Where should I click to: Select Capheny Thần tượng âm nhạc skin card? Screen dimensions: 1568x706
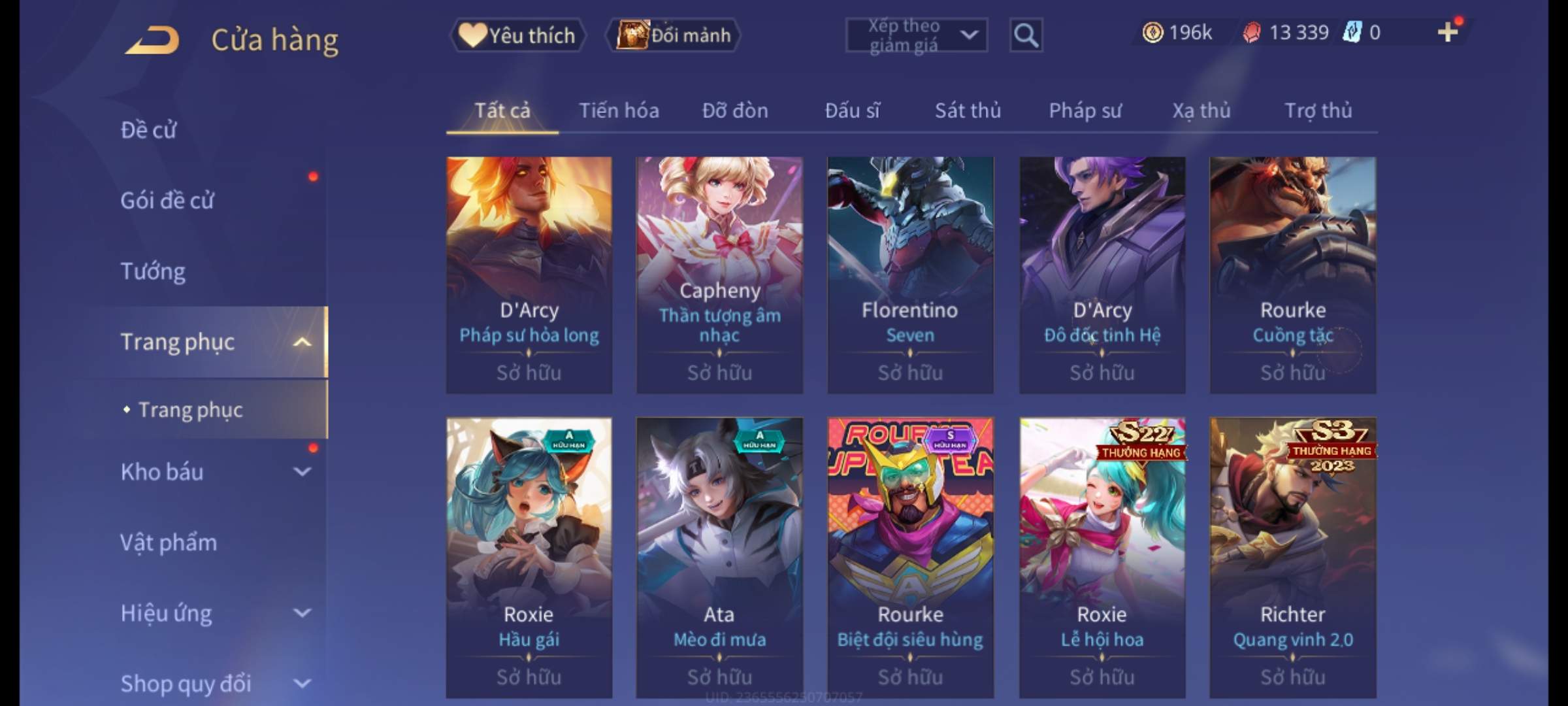point(719,275)
